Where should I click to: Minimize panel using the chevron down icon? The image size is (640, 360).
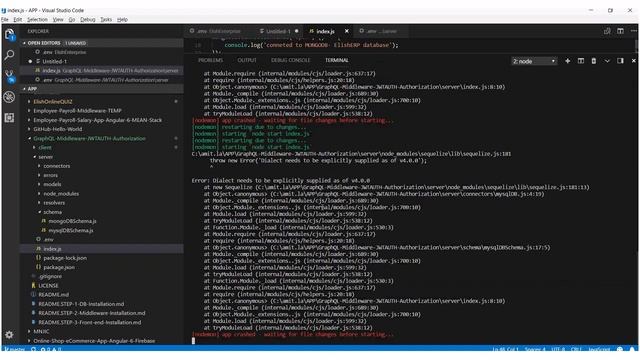(607, 61)
